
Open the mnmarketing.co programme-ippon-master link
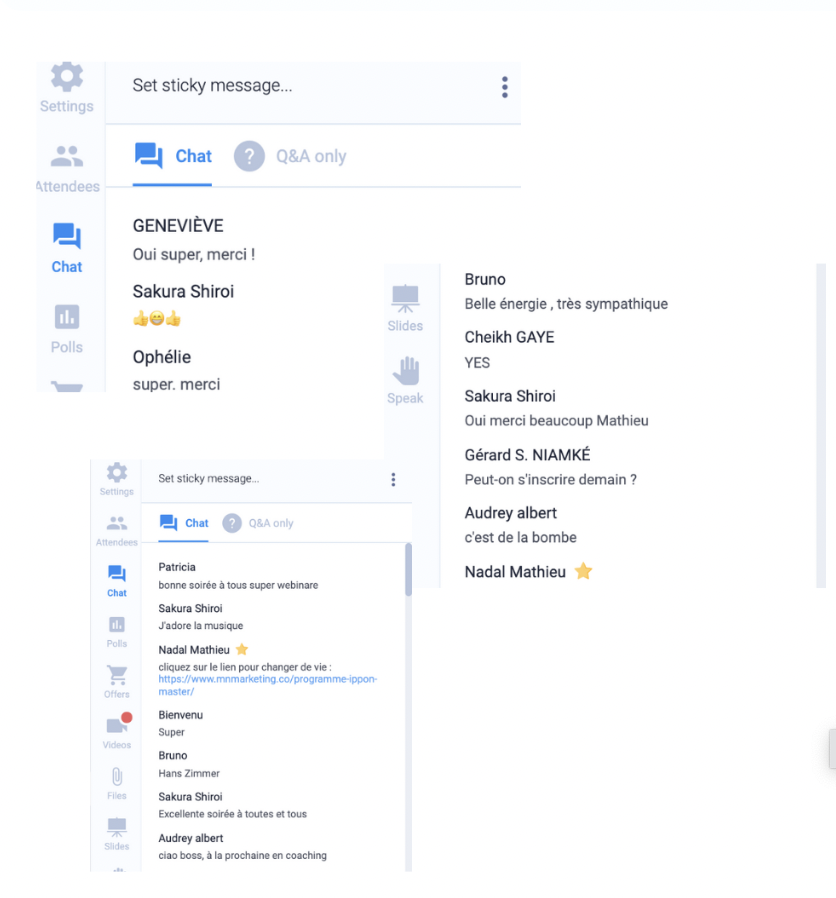267,685
